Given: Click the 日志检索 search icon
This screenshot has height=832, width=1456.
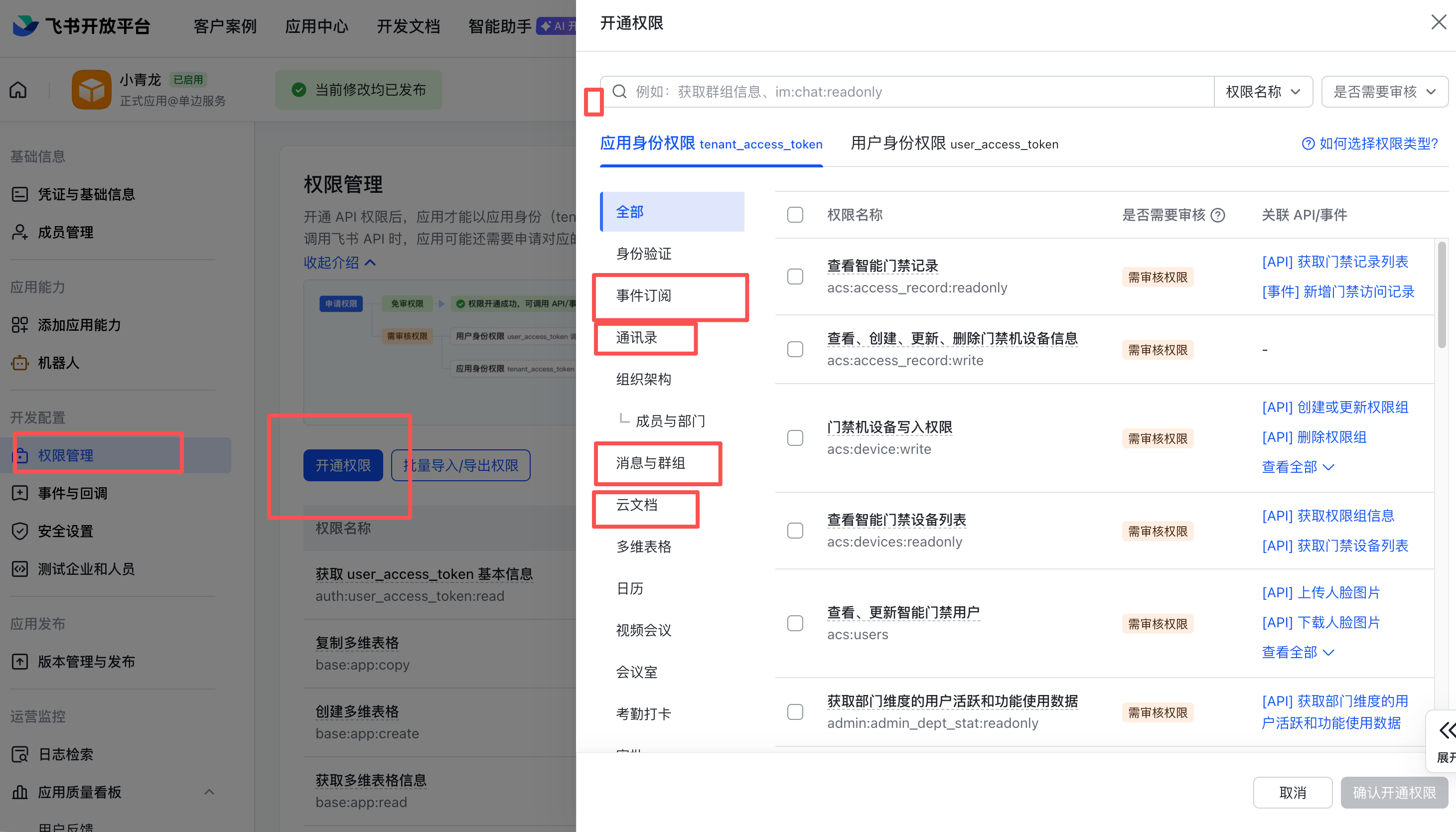Looking at the screenshot, I should [x=19, y=754].
